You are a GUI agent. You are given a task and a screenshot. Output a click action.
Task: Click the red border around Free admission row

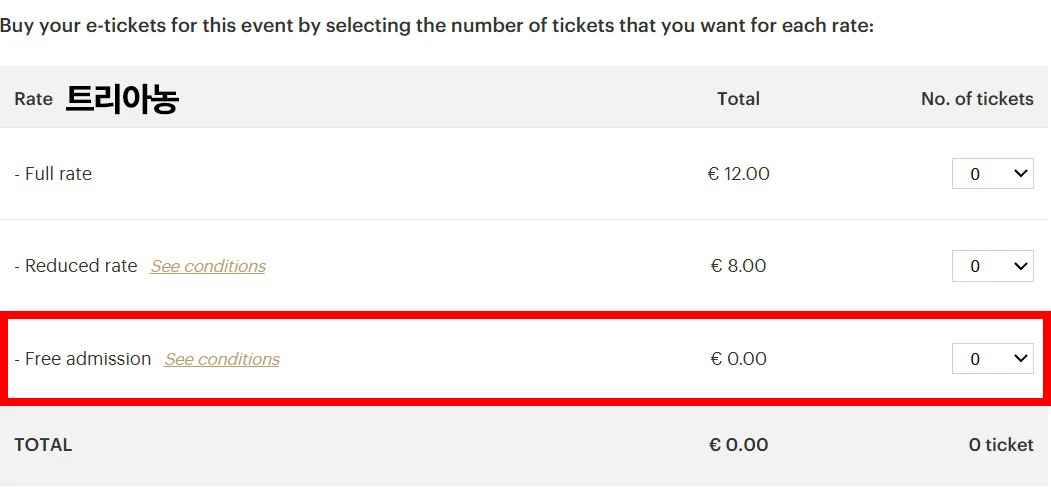525,316
